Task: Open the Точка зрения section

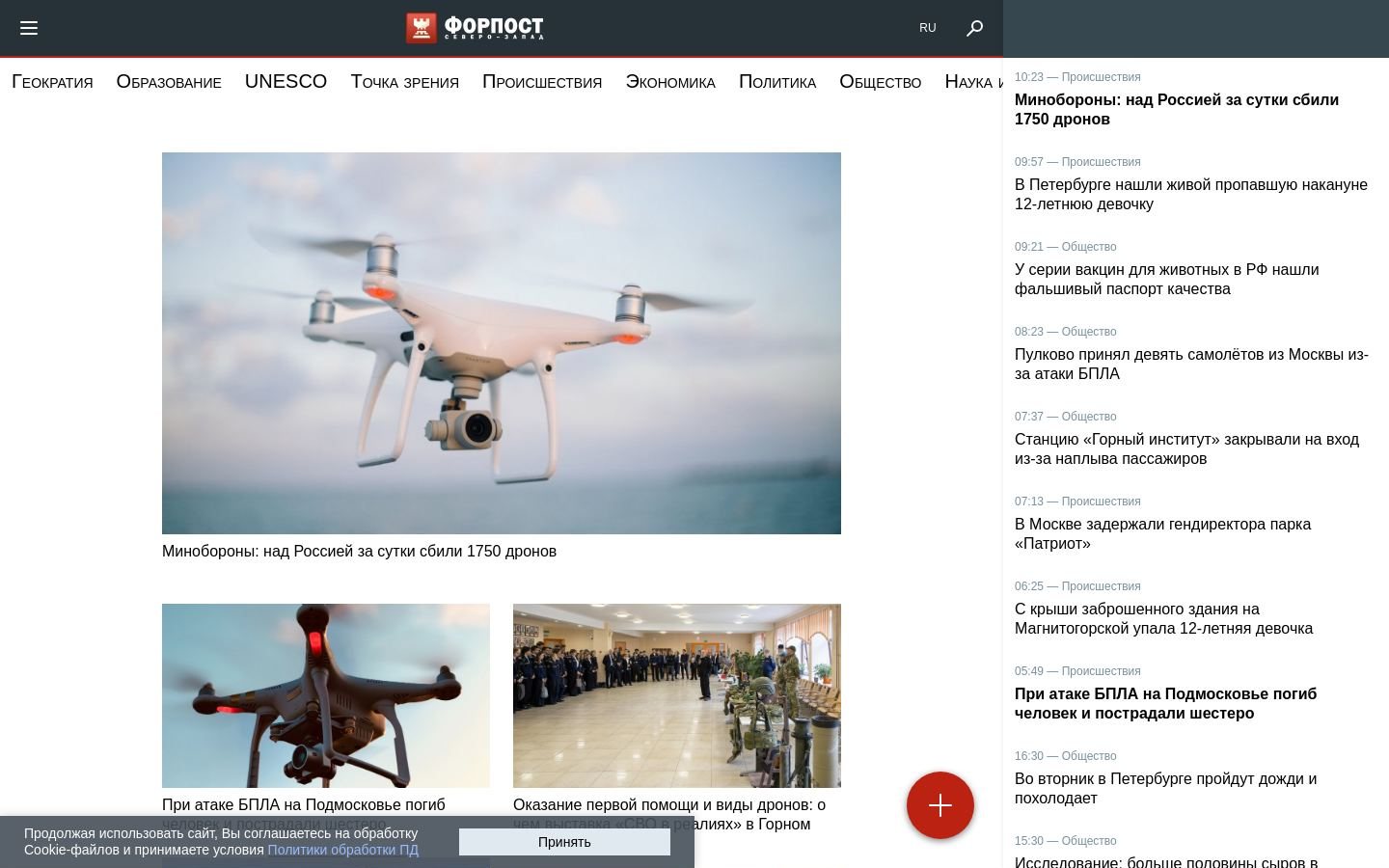Action: [405, 82]
